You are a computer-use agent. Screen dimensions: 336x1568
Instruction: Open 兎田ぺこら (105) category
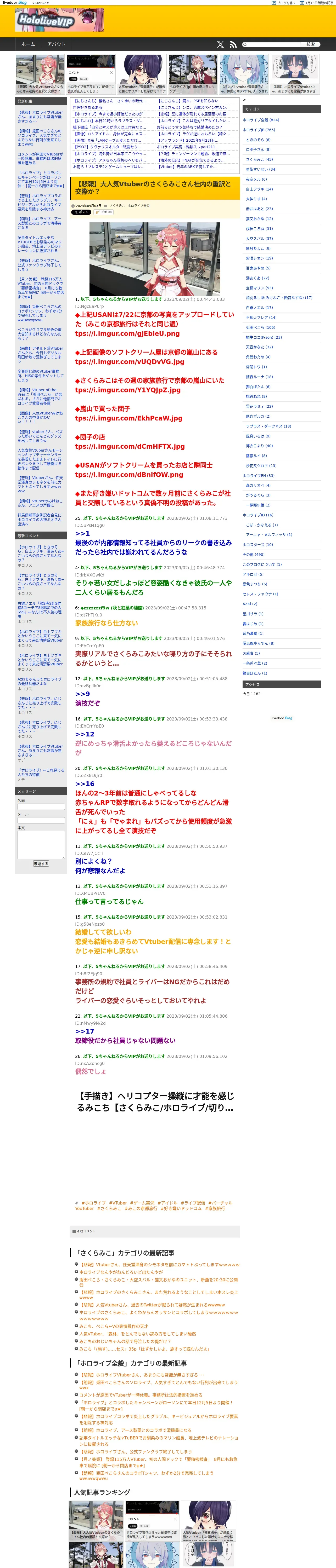pos(260,327)
